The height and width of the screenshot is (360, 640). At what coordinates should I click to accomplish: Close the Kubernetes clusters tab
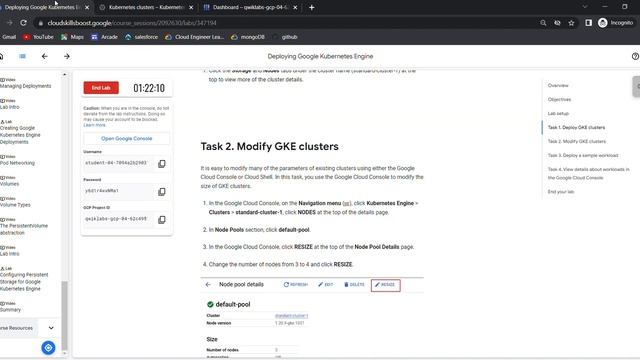pos(191,7)
